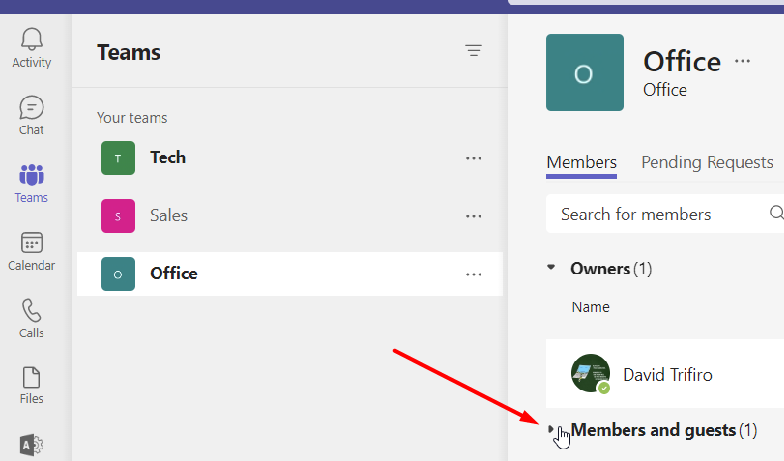Click the Name column header
Image resolution: width=784 pixels, height=461 pixels.
(x=590, y=307)
